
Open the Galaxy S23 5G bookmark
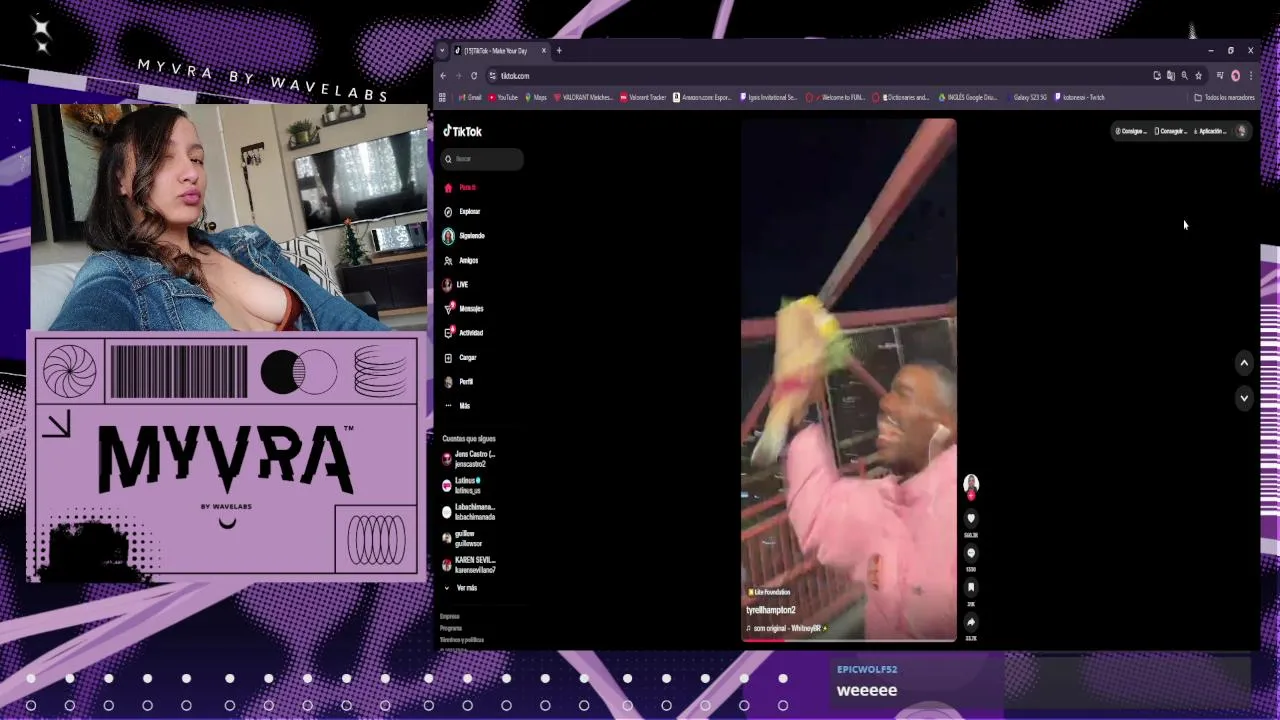(1027, 98)
